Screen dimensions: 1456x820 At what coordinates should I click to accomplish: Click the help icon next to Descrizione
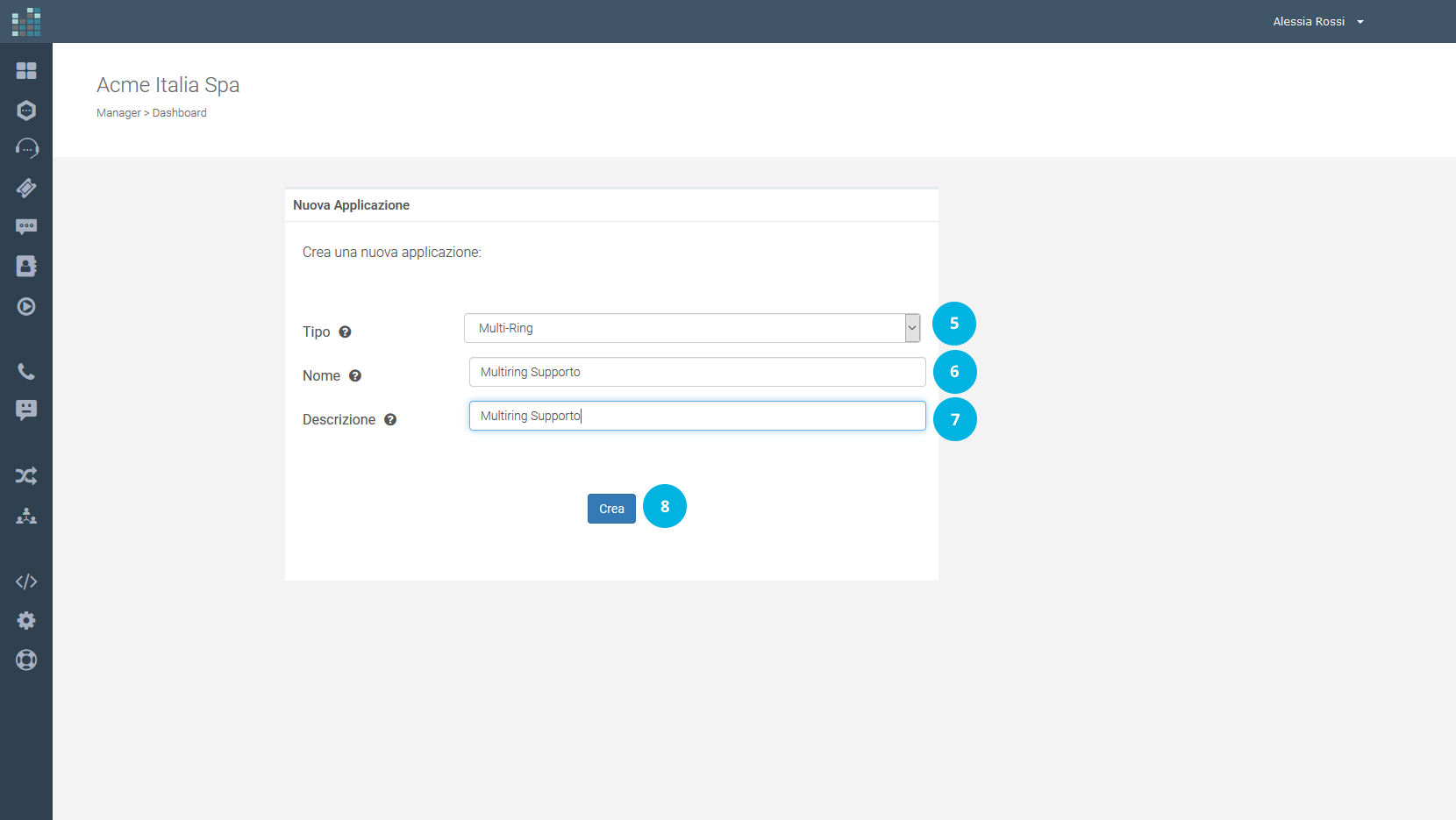pos(390,419)
